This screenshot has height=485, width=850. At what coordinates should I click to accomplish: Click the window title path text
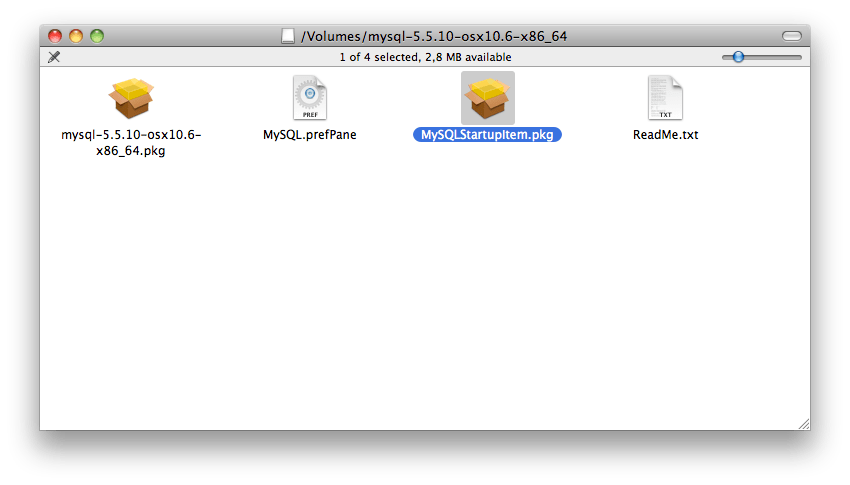[x=434, y=36]
